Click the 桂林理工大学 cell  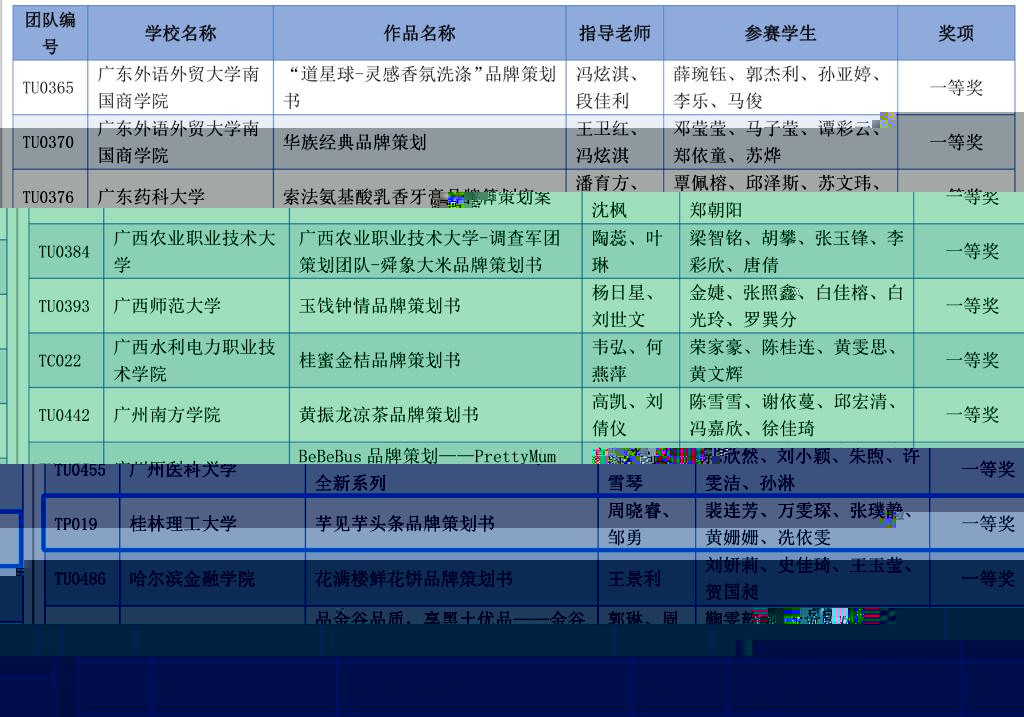click(212, 524)
